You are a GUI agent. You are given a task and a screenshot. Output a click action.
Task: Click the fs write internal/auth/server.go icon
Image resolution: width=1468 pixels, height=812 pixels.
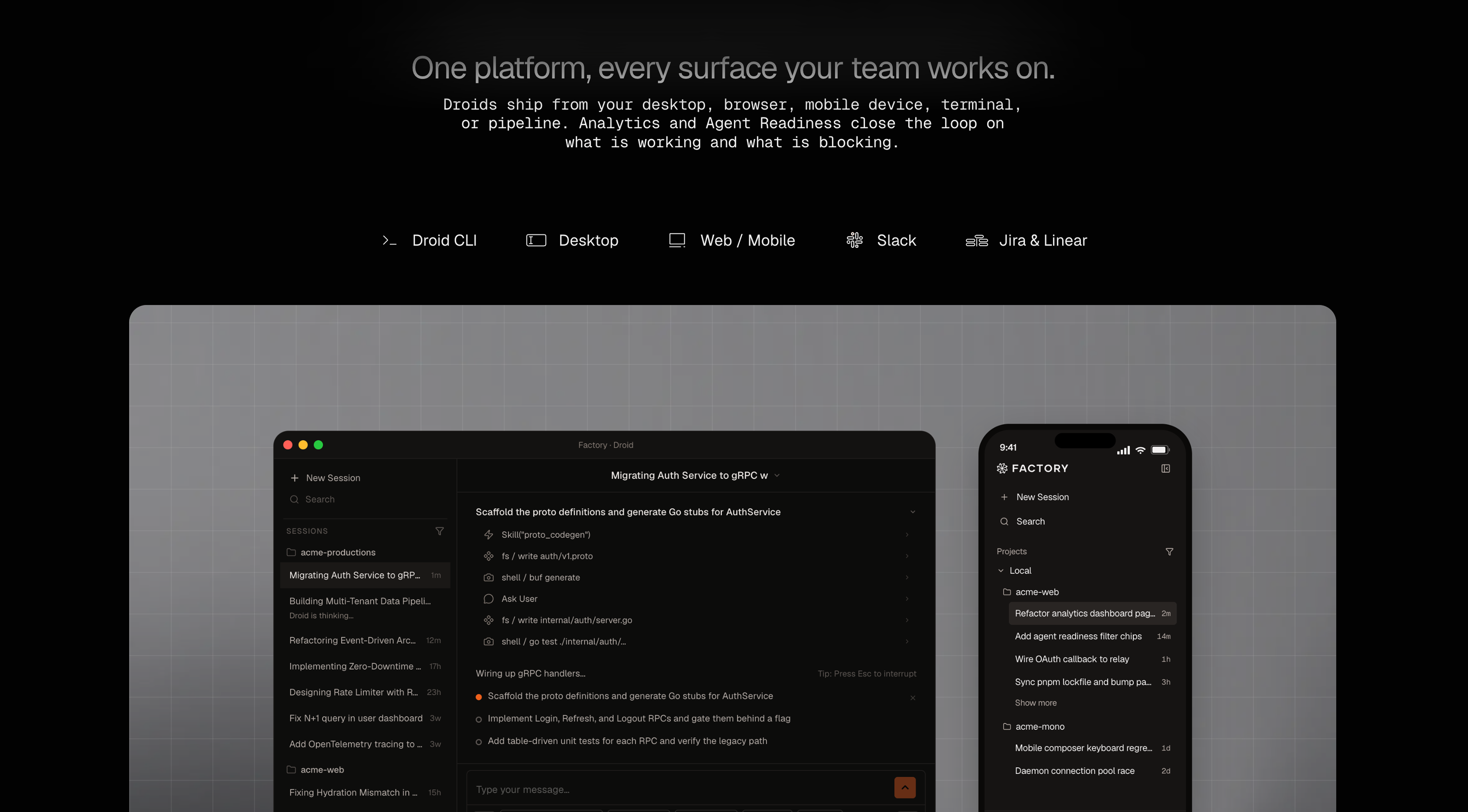488,620
